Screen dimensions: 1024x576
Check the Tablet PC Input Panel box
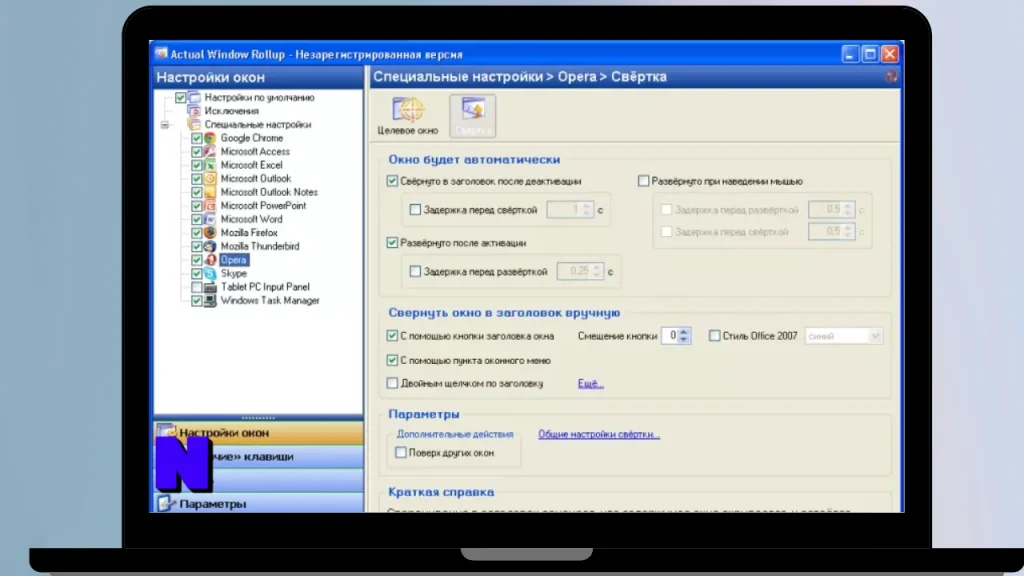coord(196,287)
